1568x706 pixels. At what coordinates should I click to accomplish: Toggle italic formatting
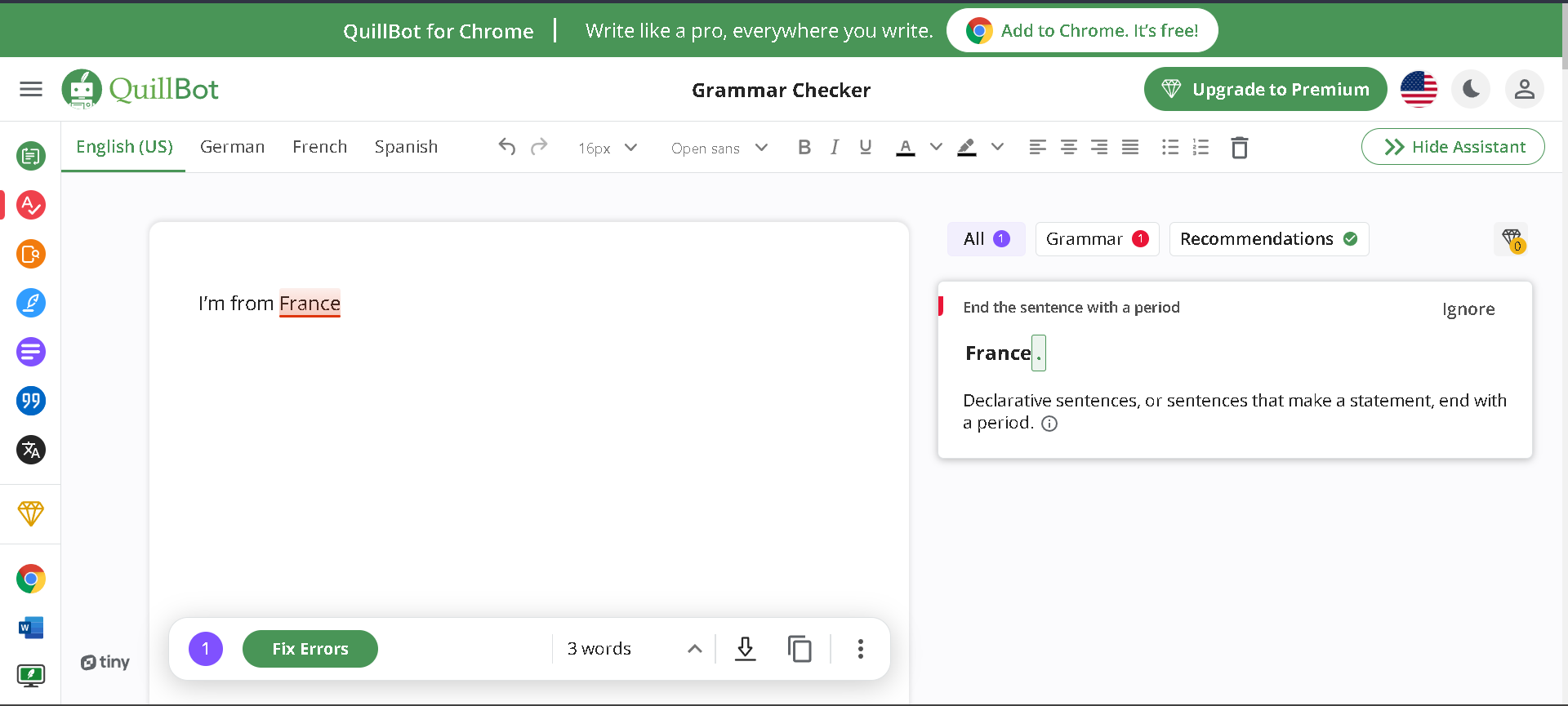coord(834,147)
